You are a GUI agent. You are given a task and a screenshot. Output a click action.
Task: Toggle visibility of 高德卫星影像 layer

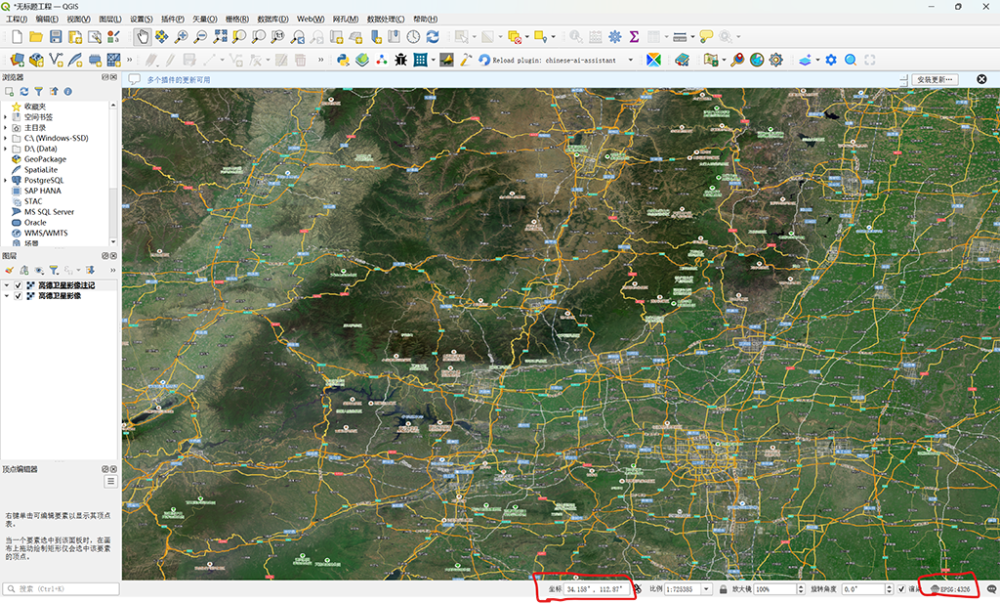coord(18,296)
